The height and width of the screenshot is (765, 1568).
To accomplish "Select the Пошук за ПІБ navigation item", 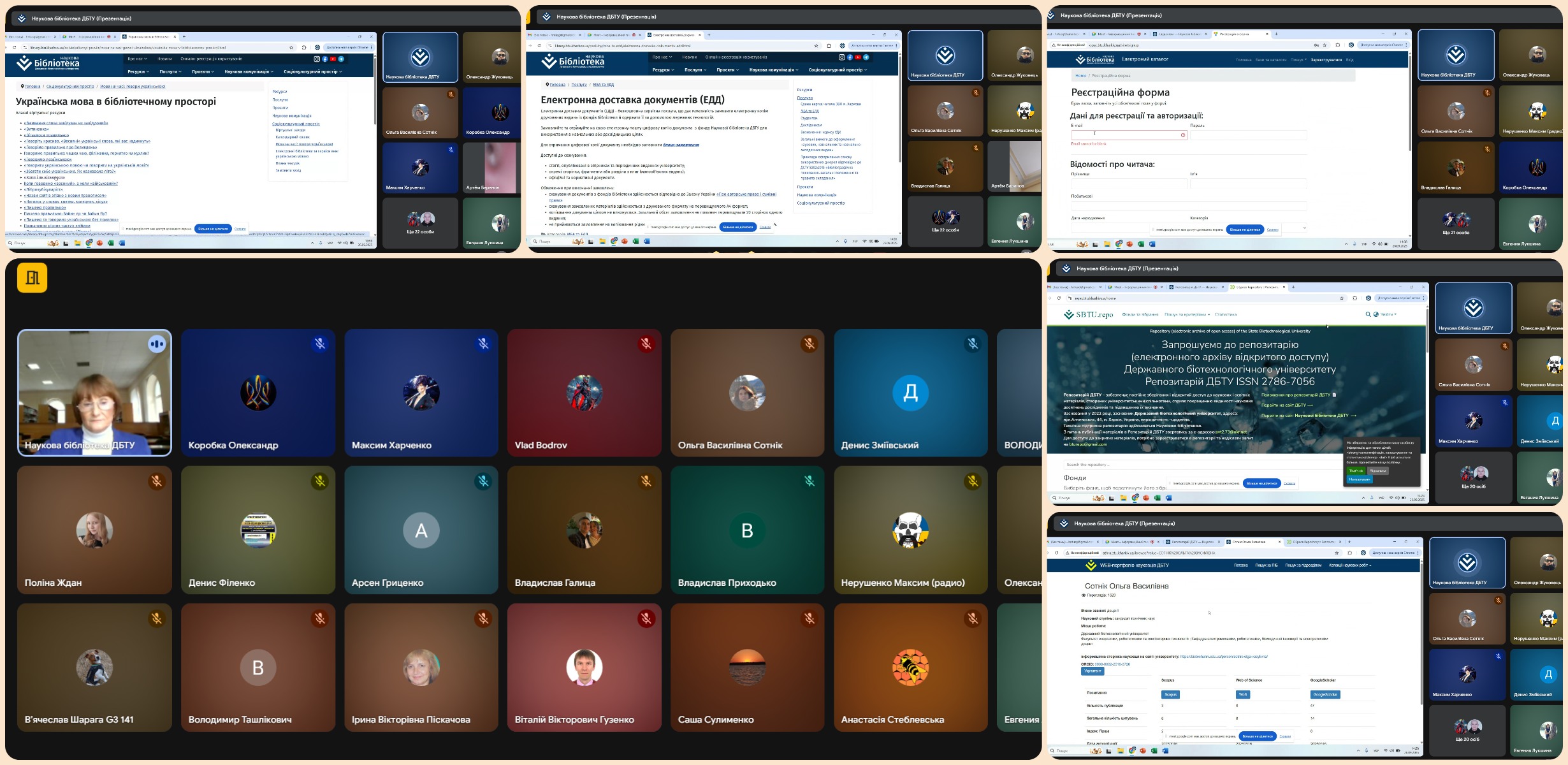I will pyautogui.click(x=1266, y=565).
